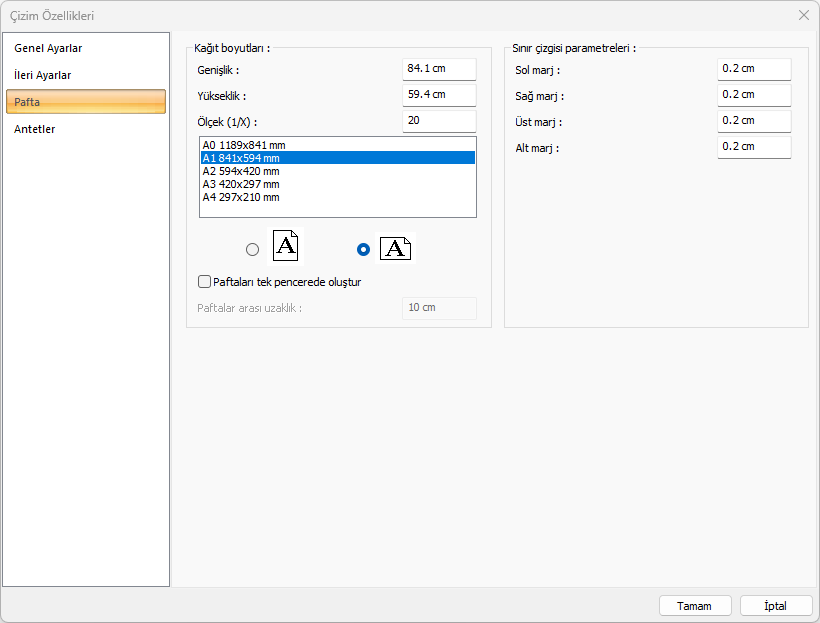Click the landscape page orientation icon
820x623 pixels.
[x=396, y=249]
